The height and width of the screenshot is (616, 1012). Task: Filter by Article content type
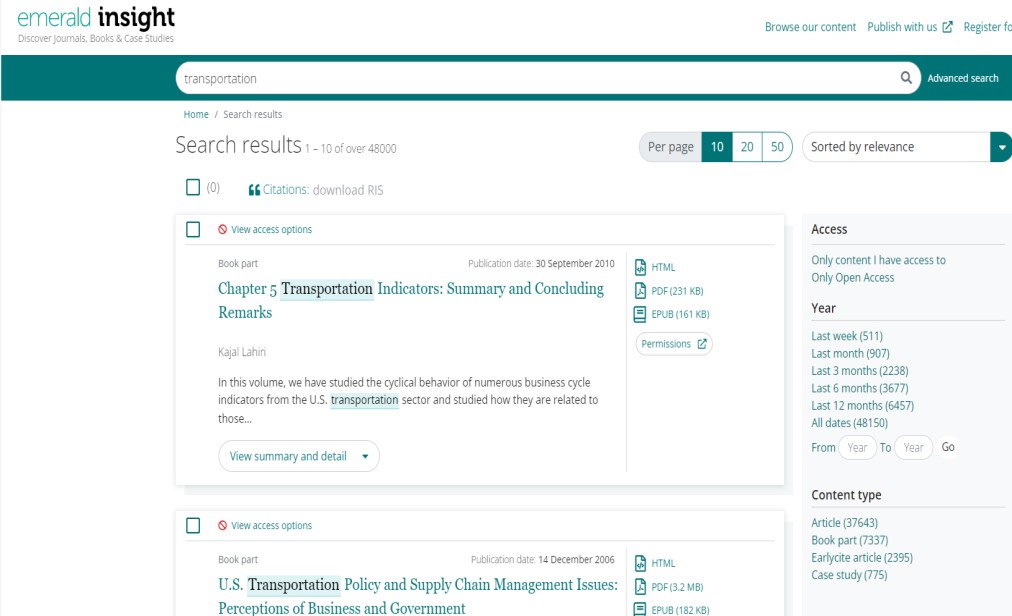(844, 523)
